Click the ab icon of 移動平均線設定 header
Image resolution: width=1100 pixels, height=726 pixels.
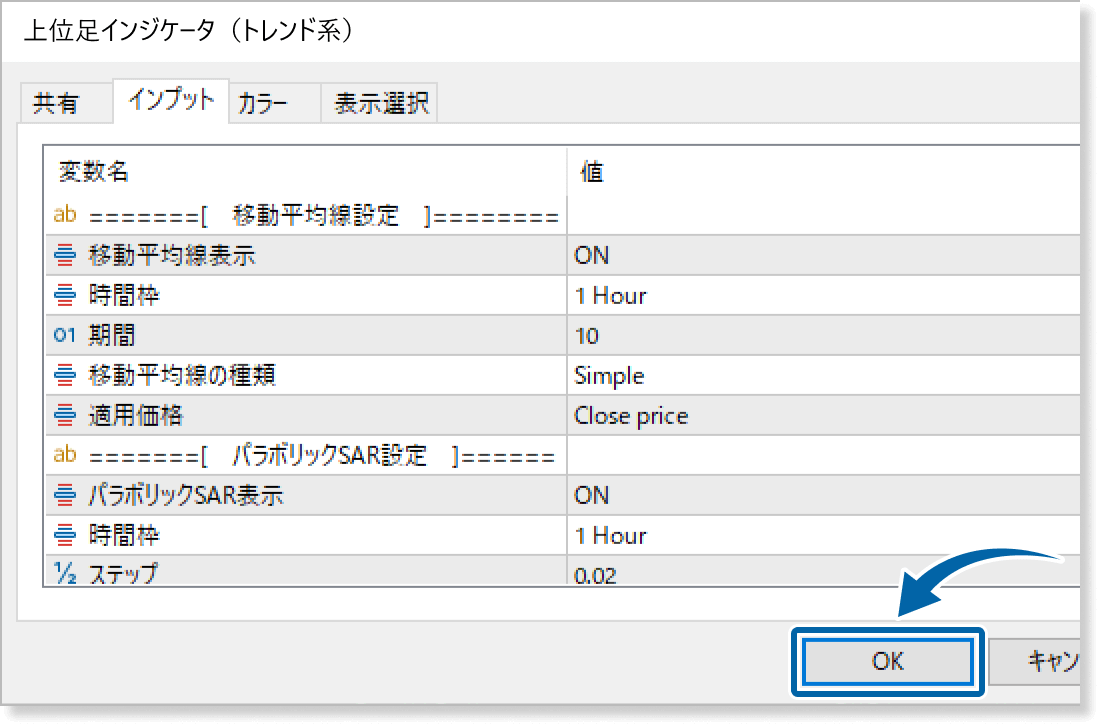coord(65,215)
